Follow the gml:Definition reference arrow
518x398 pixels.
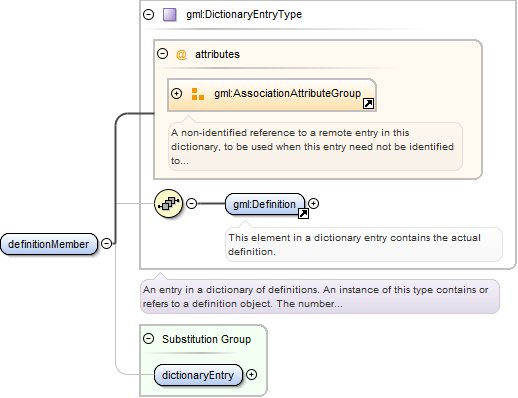(303, 213)
